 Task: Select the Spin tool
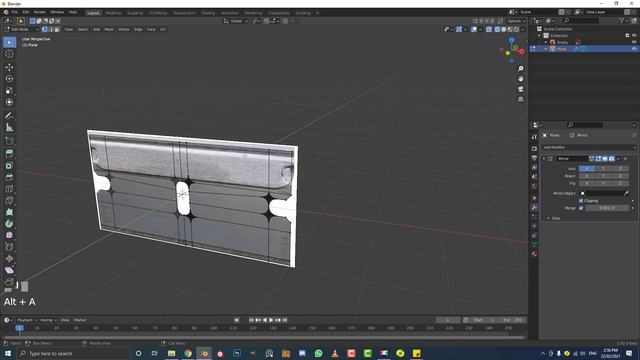(9, 224)
